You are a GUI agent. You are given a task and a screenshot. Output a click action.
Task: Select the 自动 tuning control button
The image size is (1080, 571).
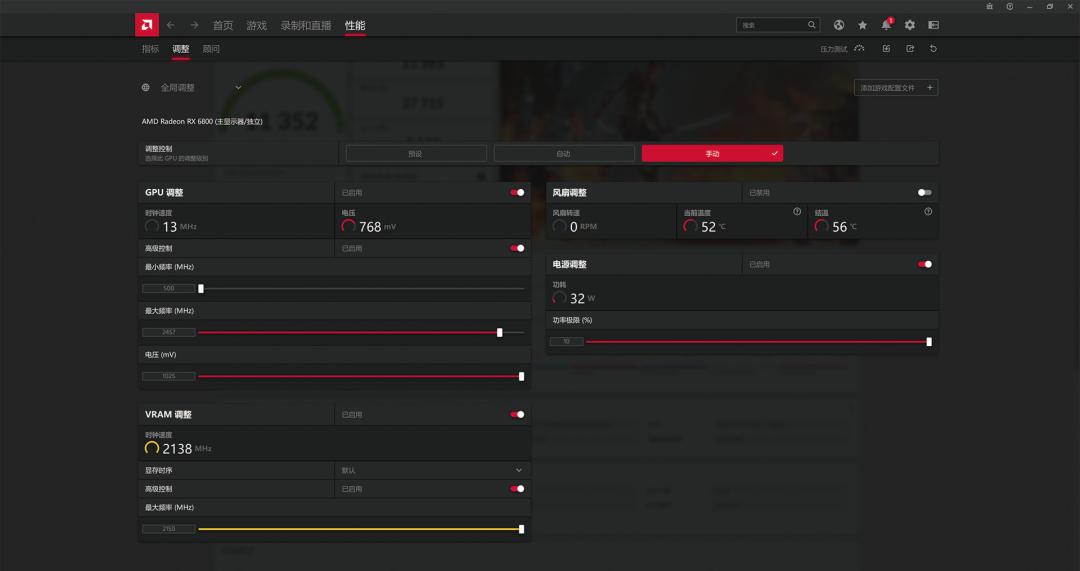point(564,154)
